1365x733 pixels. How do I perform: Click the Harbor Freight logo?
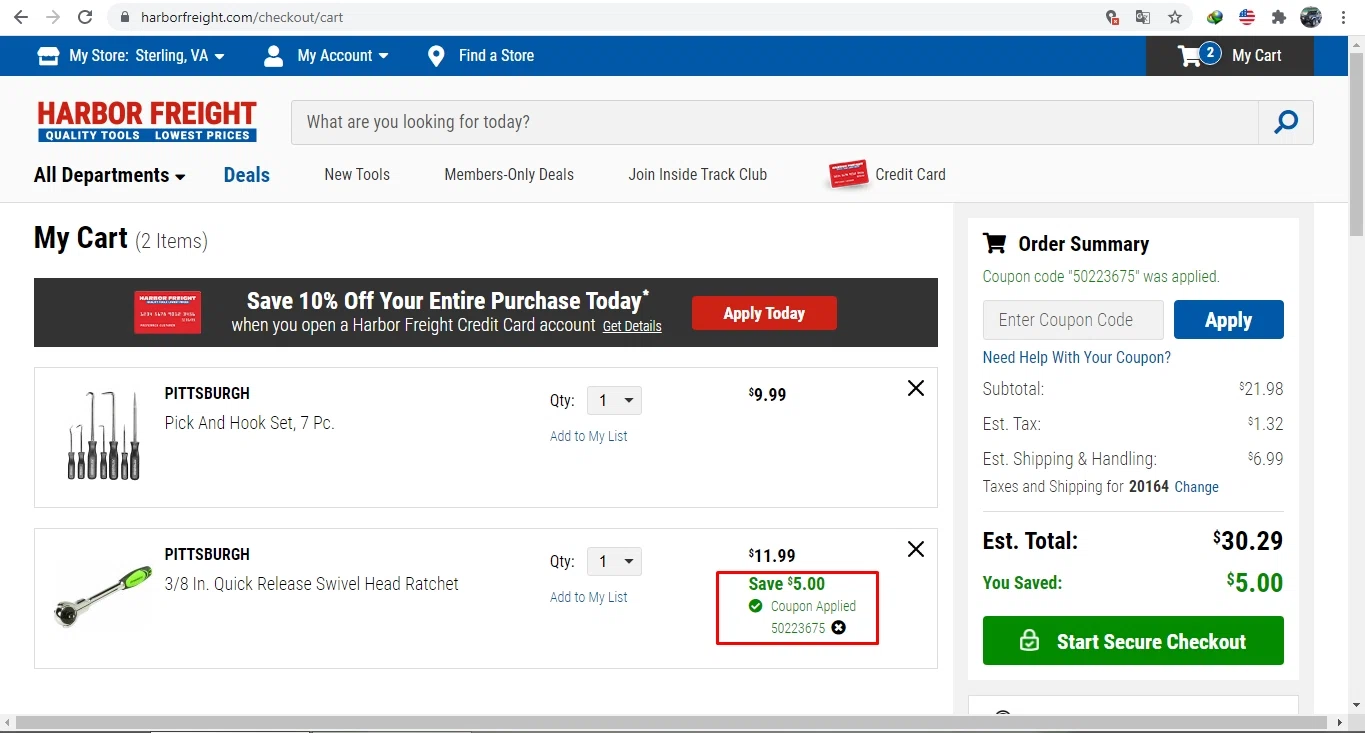pyautogui.click(x=147, y=121)
